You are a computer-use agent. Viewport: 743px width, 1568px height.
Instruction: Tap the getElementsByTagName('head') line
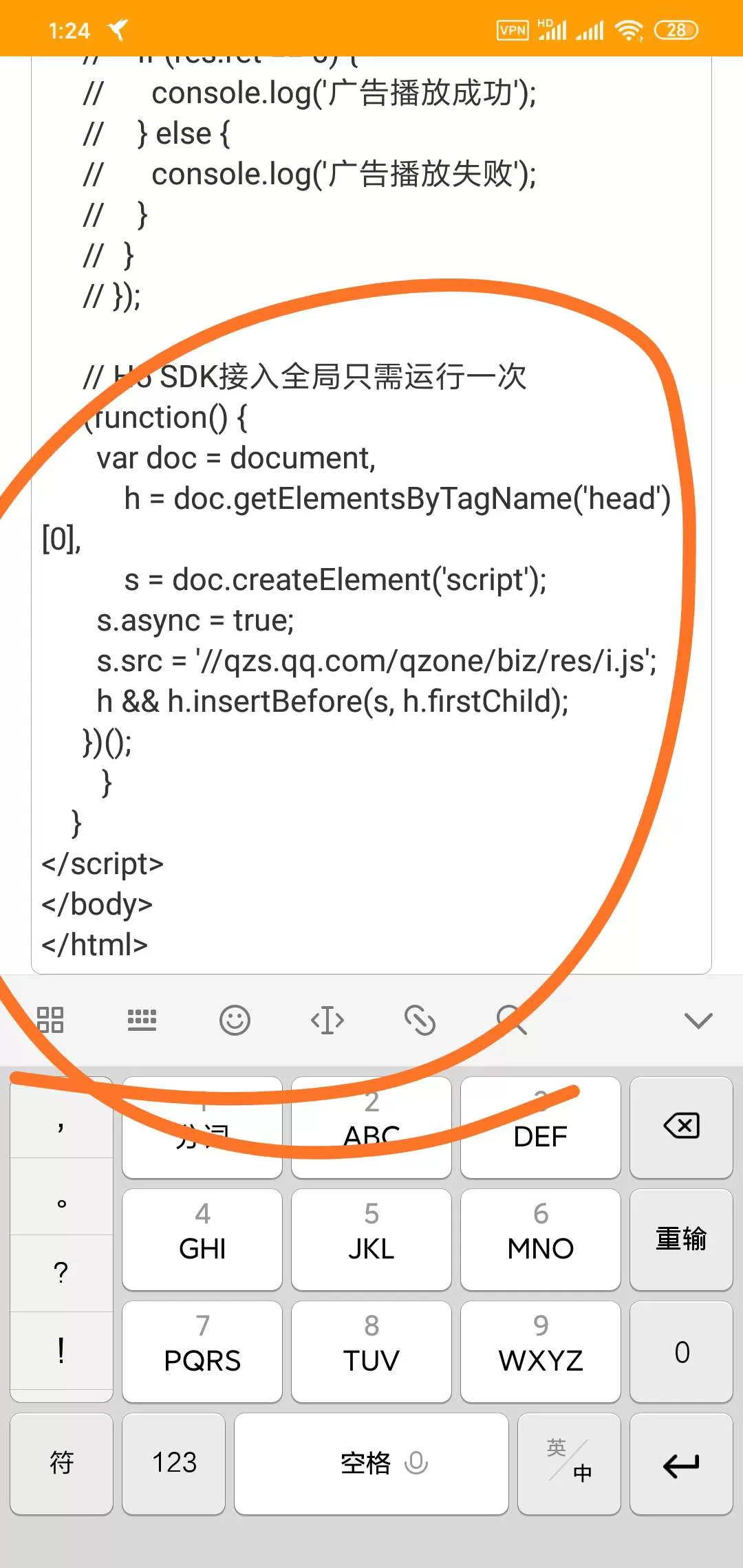[x=397, y=499]
